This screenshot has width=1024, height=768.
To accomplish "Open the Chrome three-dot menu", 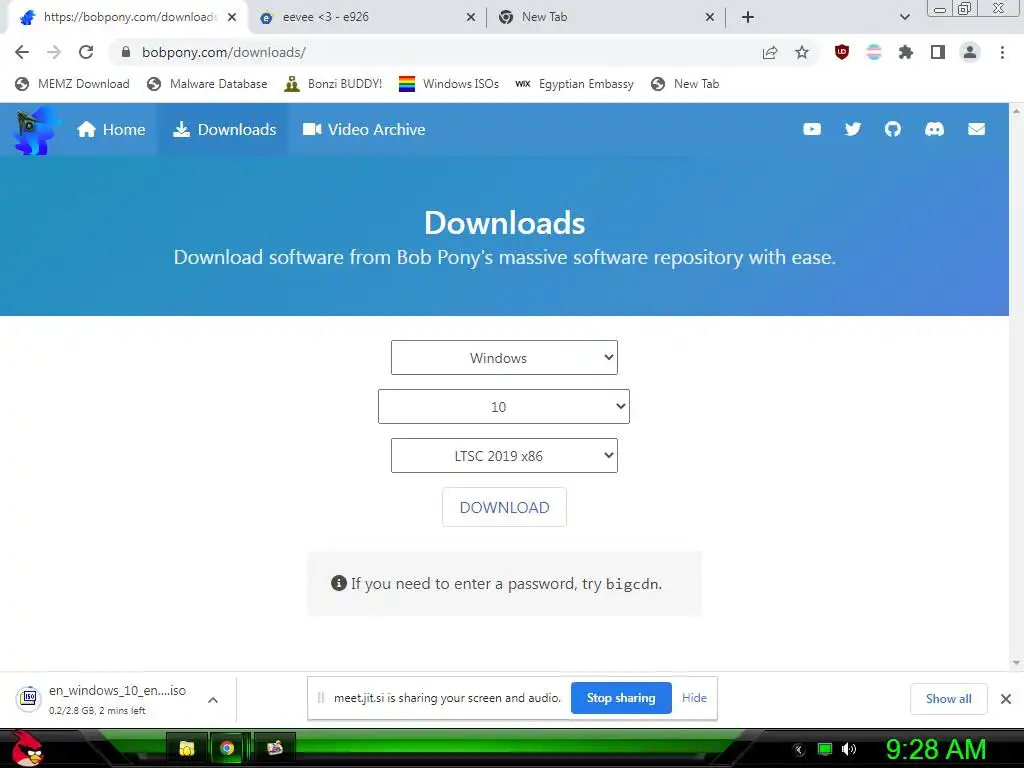I will [x=1002, y=52].
